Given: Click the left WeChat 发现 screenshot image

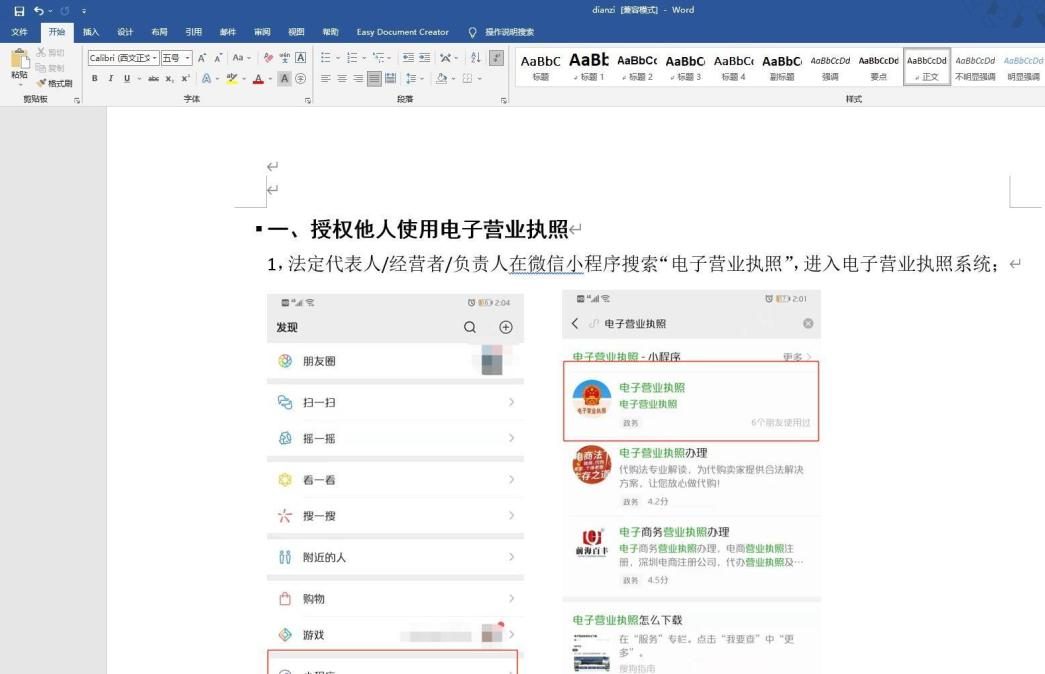Looking at the screenshot, I should coord(395,483).
